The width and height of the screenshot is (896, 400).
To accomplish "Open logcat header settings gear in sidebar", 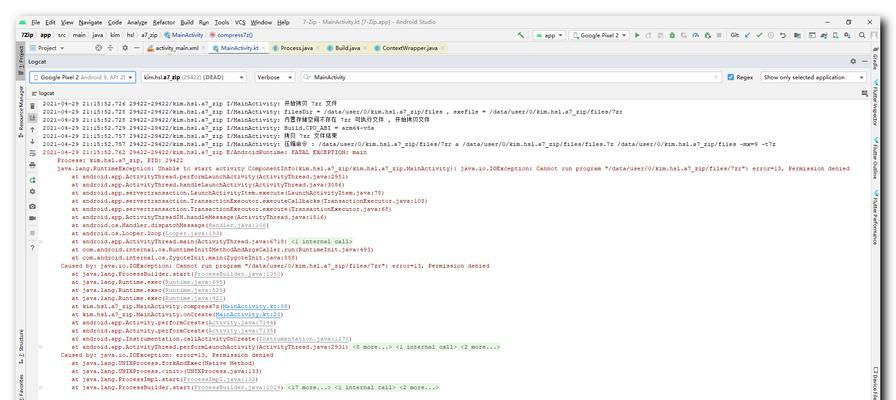I will pos(32,191).
